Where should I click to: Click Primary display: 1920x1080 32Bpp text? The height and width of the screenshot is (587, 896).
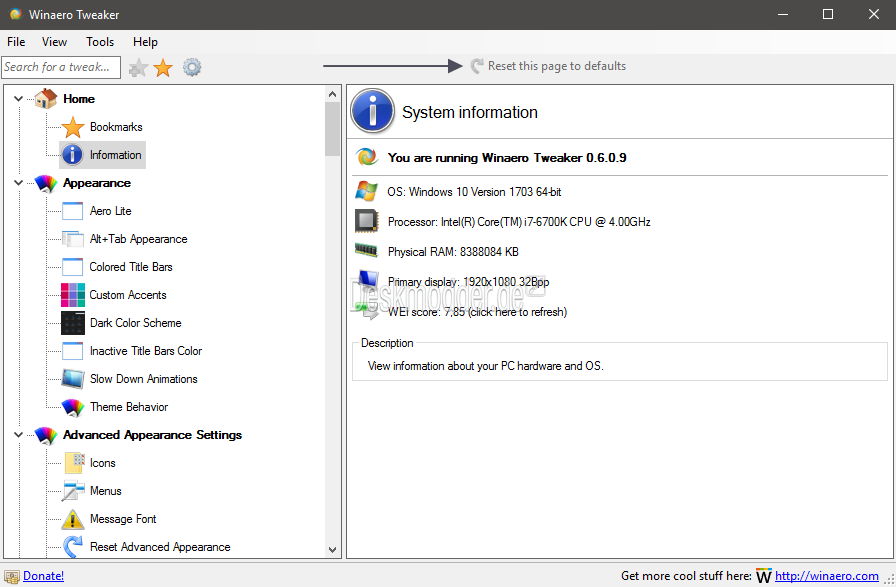click(x=469, y=282)
